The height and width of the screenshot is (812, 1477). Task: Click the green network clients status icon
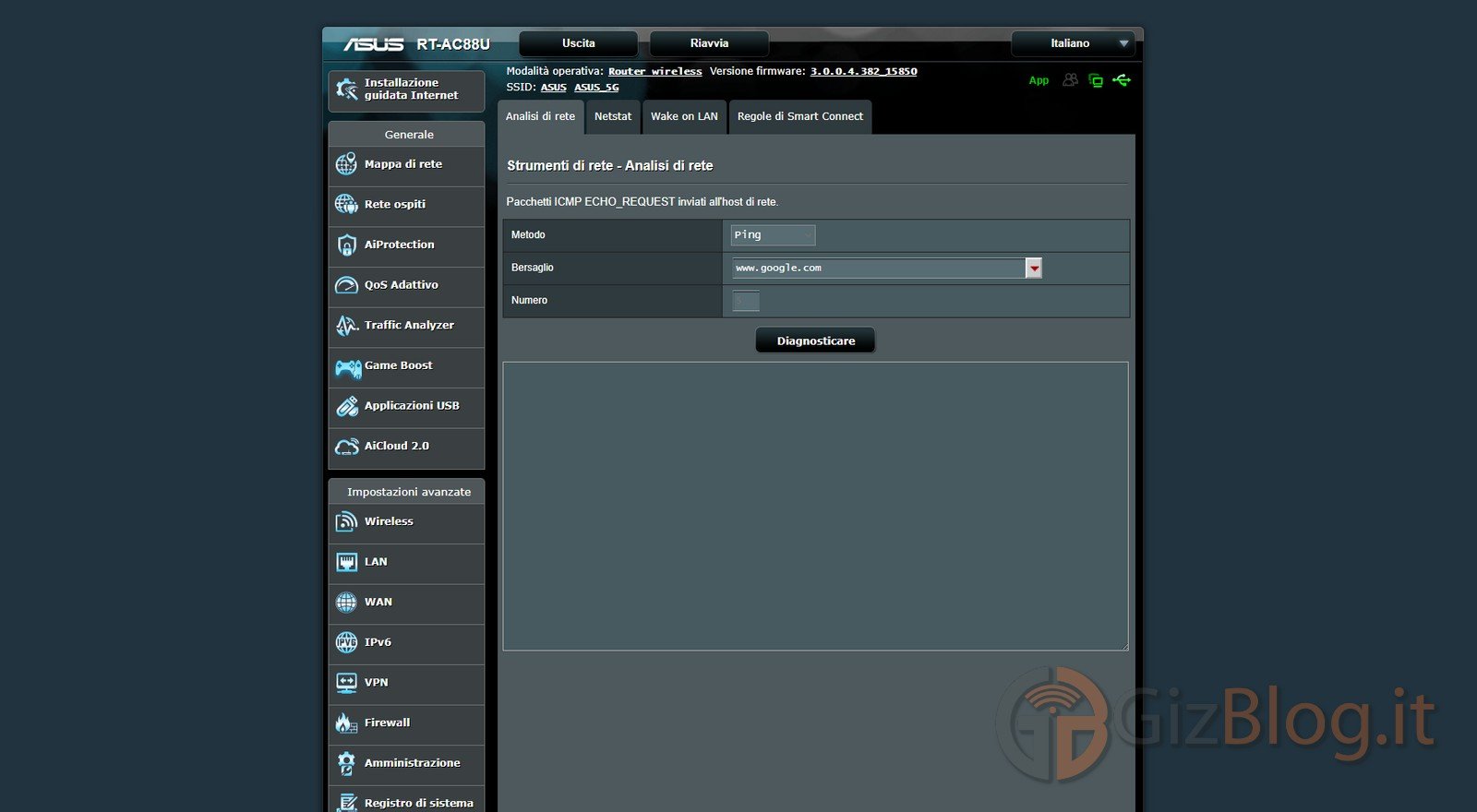pos(1096,80)
